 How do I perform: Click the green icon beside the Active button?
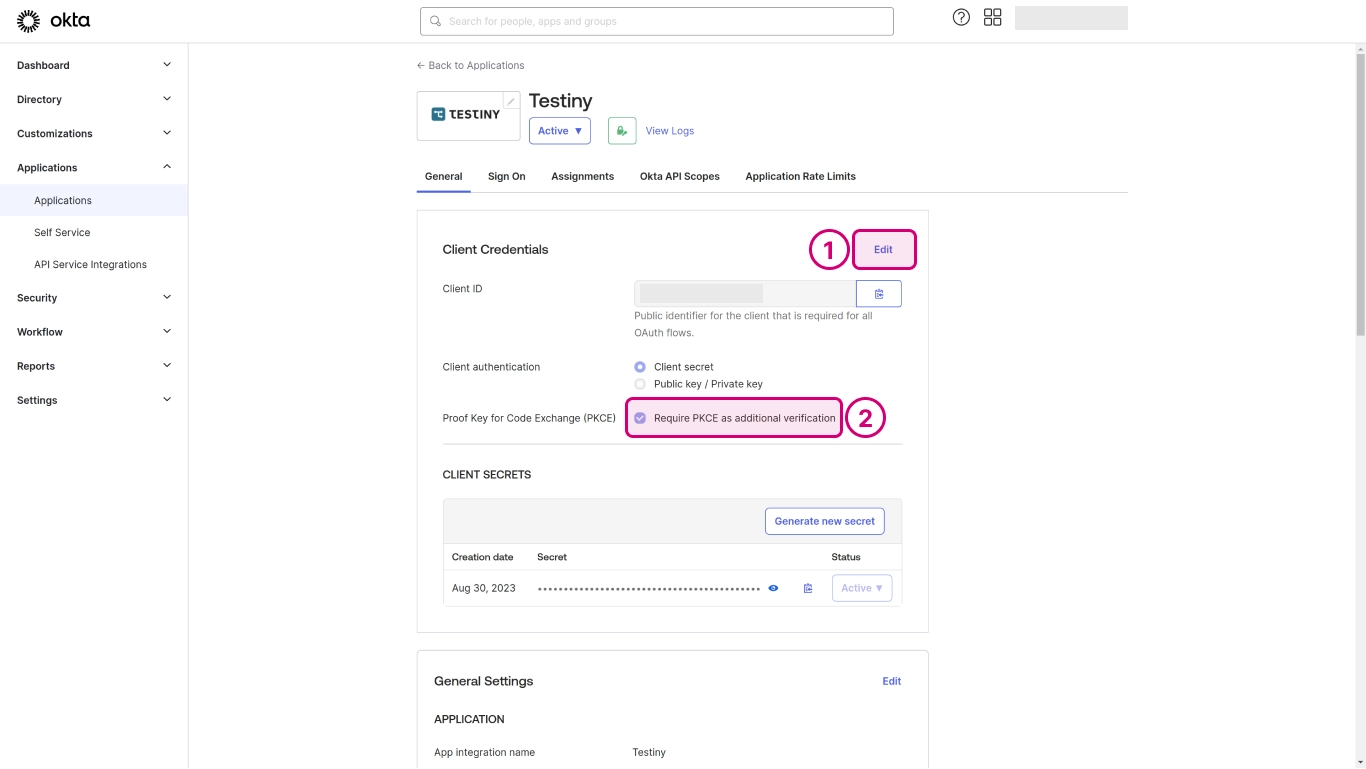pos(621,131)
